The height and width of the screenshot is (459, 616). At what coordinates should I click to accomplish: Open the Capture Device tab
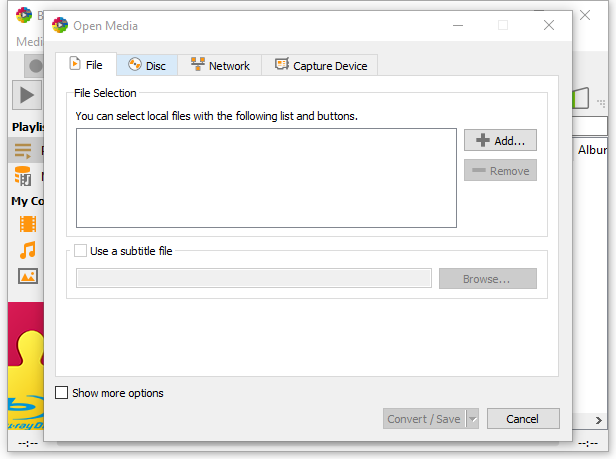(x=321, y=66)
